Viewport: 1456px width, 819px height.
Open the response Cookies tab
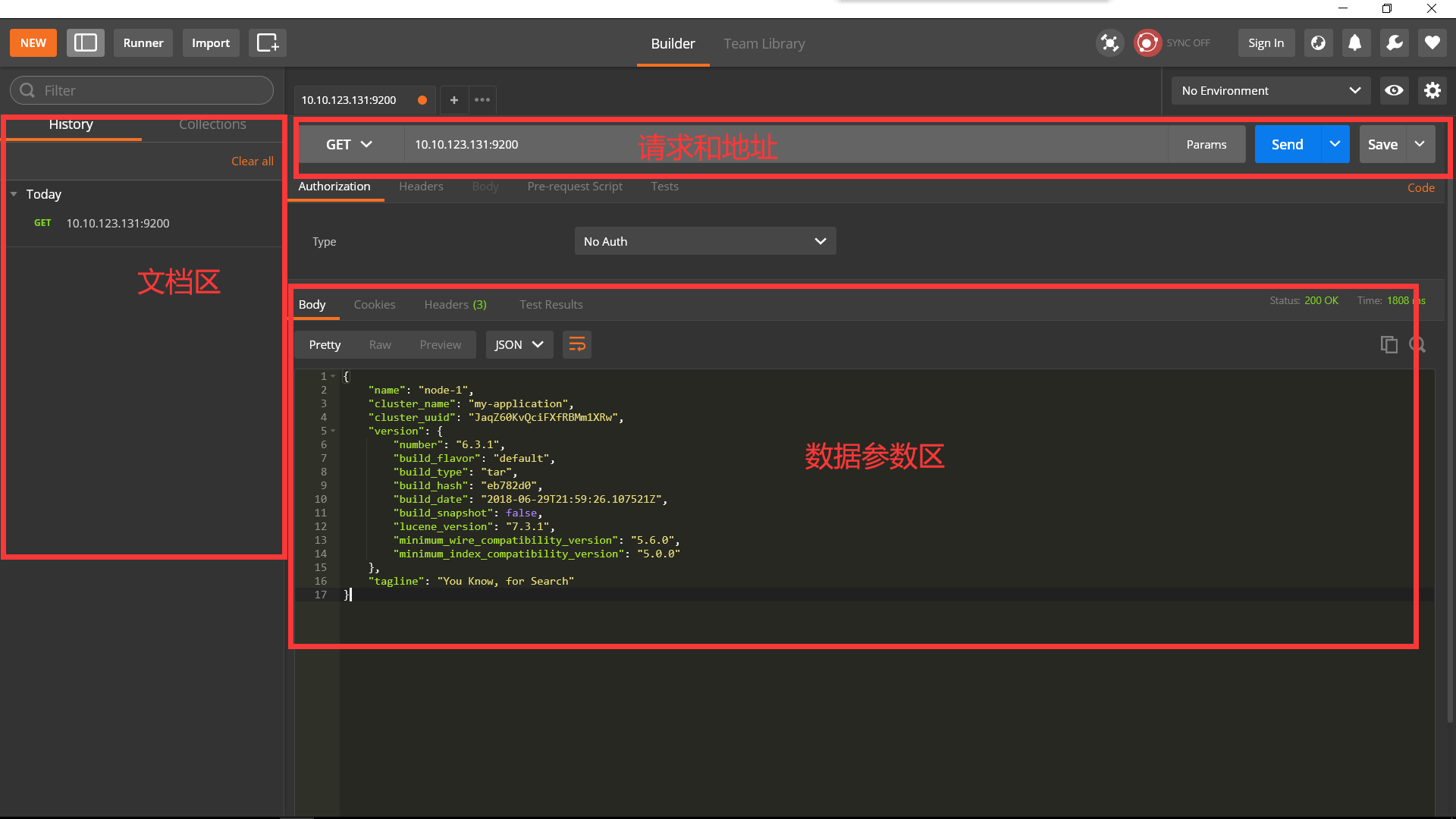tap(375, 304)
